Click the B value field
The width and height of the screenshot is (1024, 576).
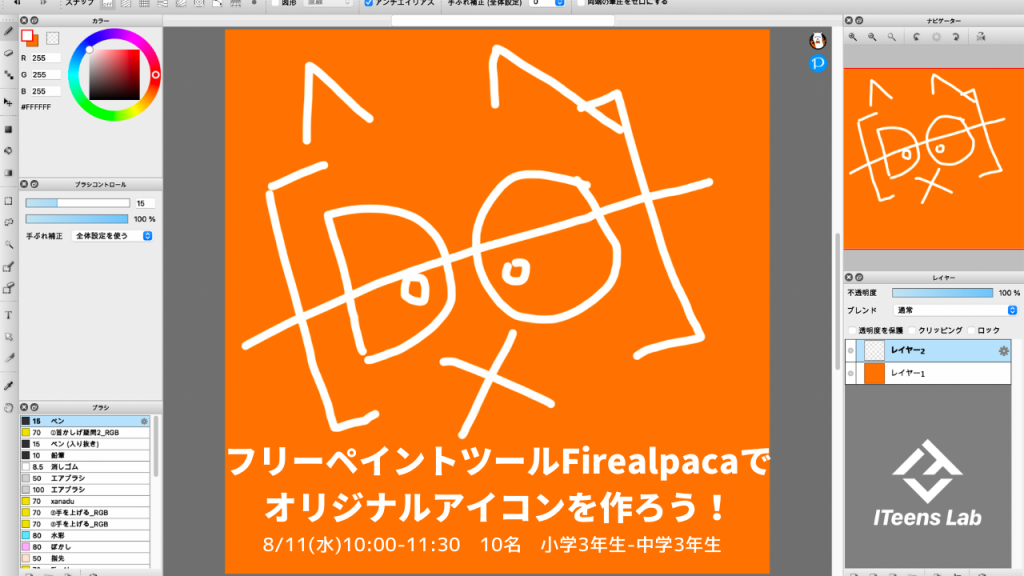tap(46, 91)
